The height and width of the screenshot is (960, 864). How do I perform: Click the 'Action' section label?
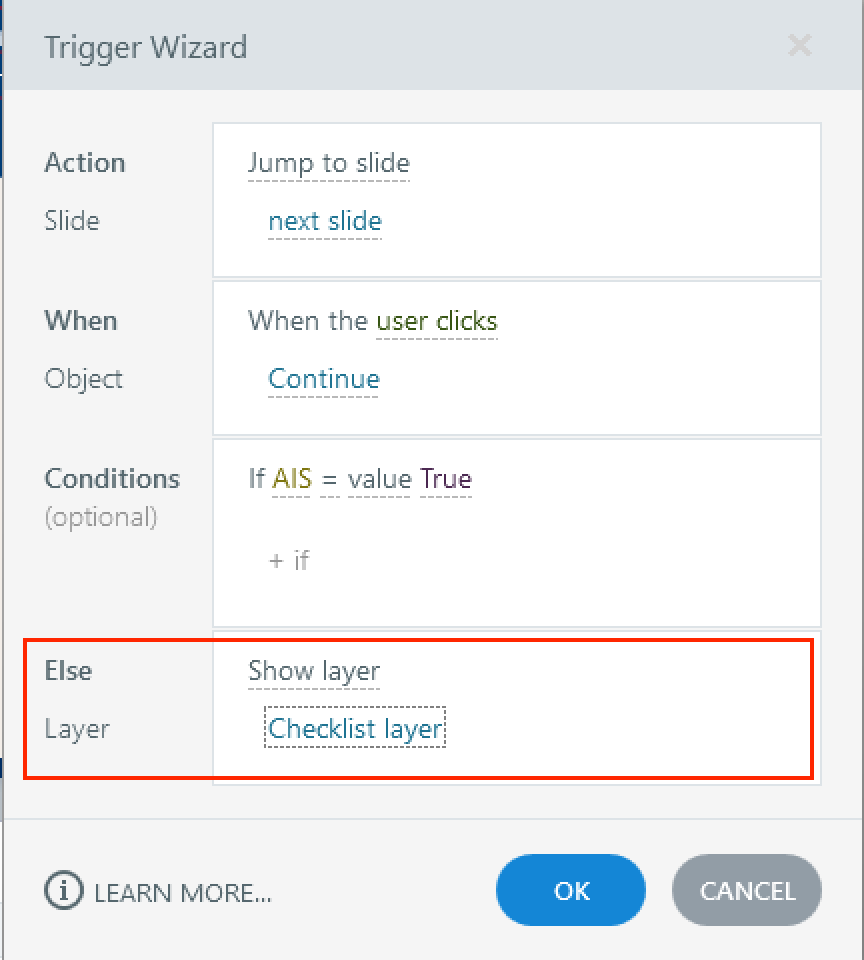[x=85, y=163]
